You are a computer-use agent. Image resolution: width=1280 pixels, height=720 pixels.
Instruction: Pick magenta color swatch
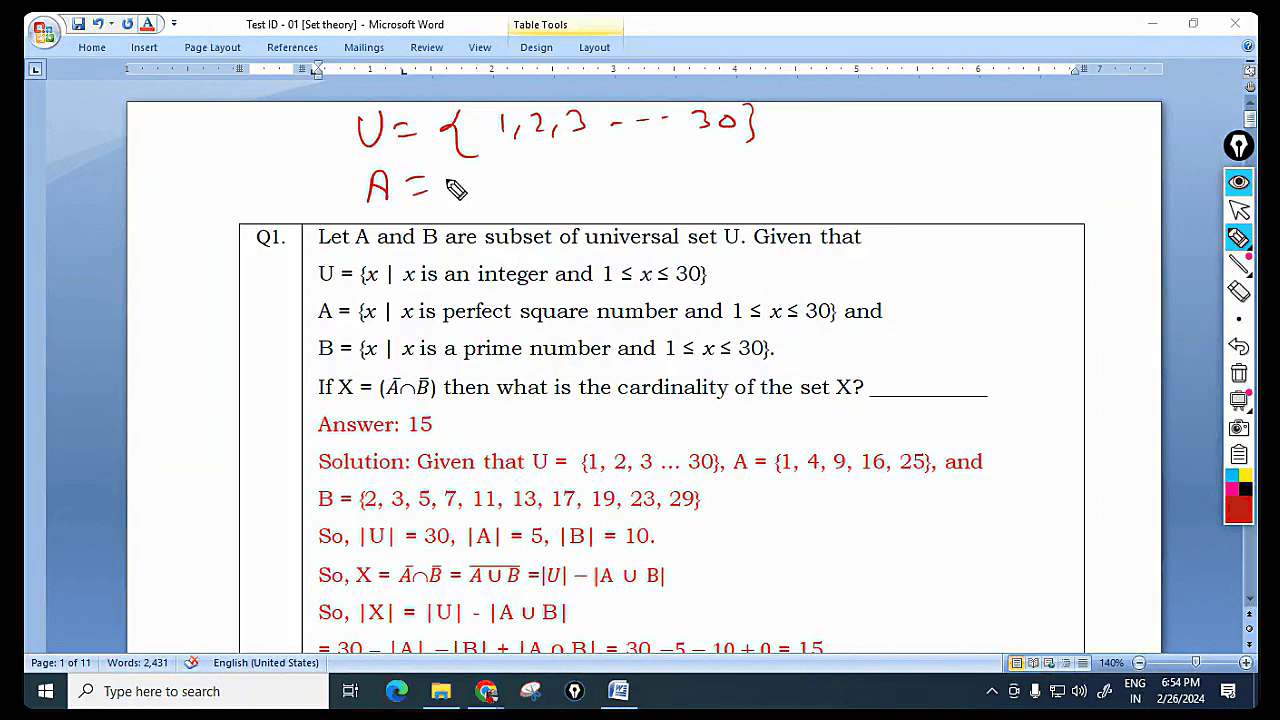1232,489
